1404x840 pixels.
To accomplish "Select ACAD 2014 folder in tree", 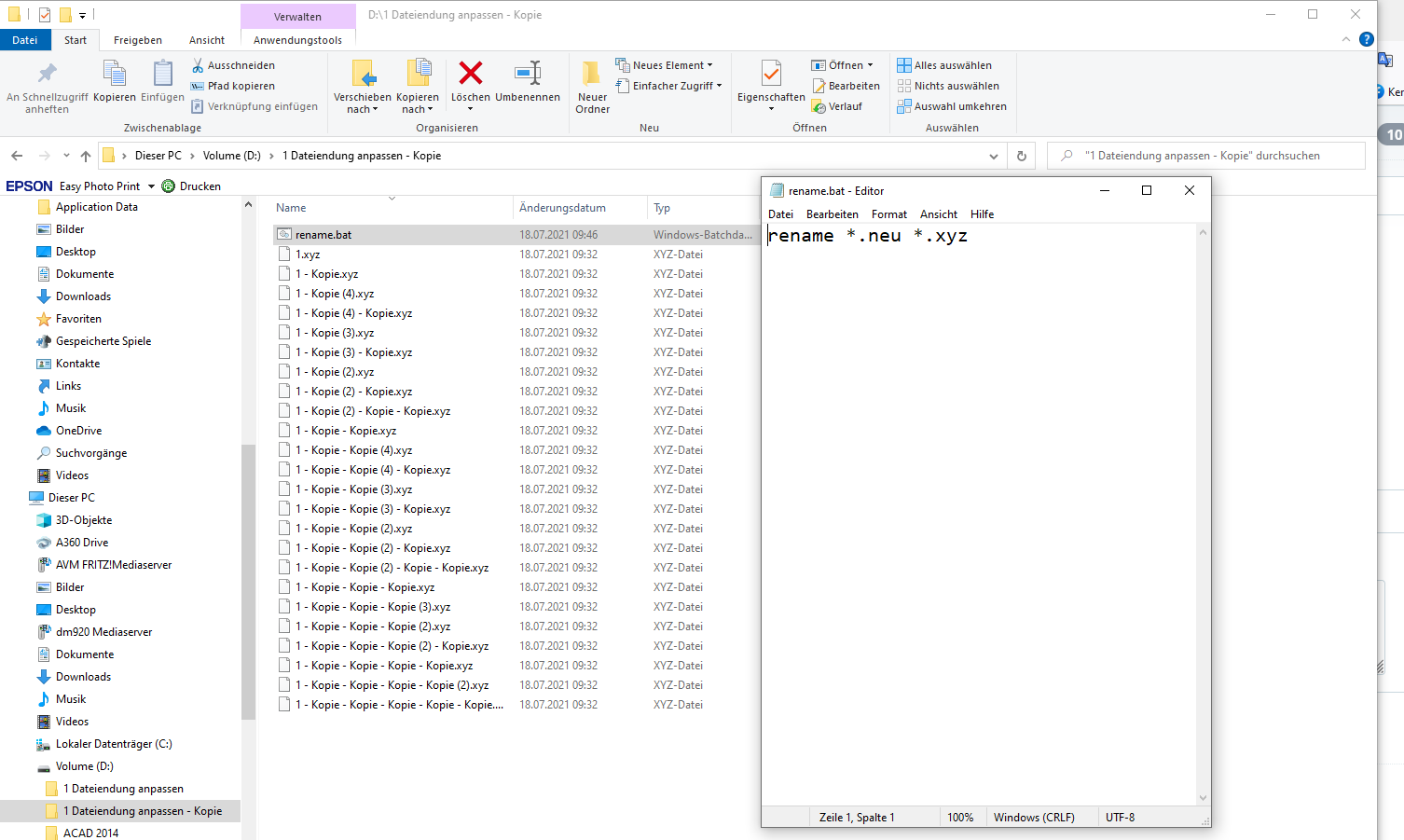I will point(90,833).
